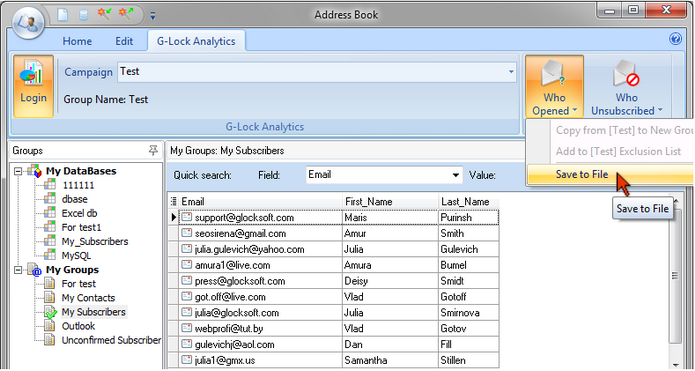
Task: Click the Smirnova last name cell
Action: coord(469,313)
